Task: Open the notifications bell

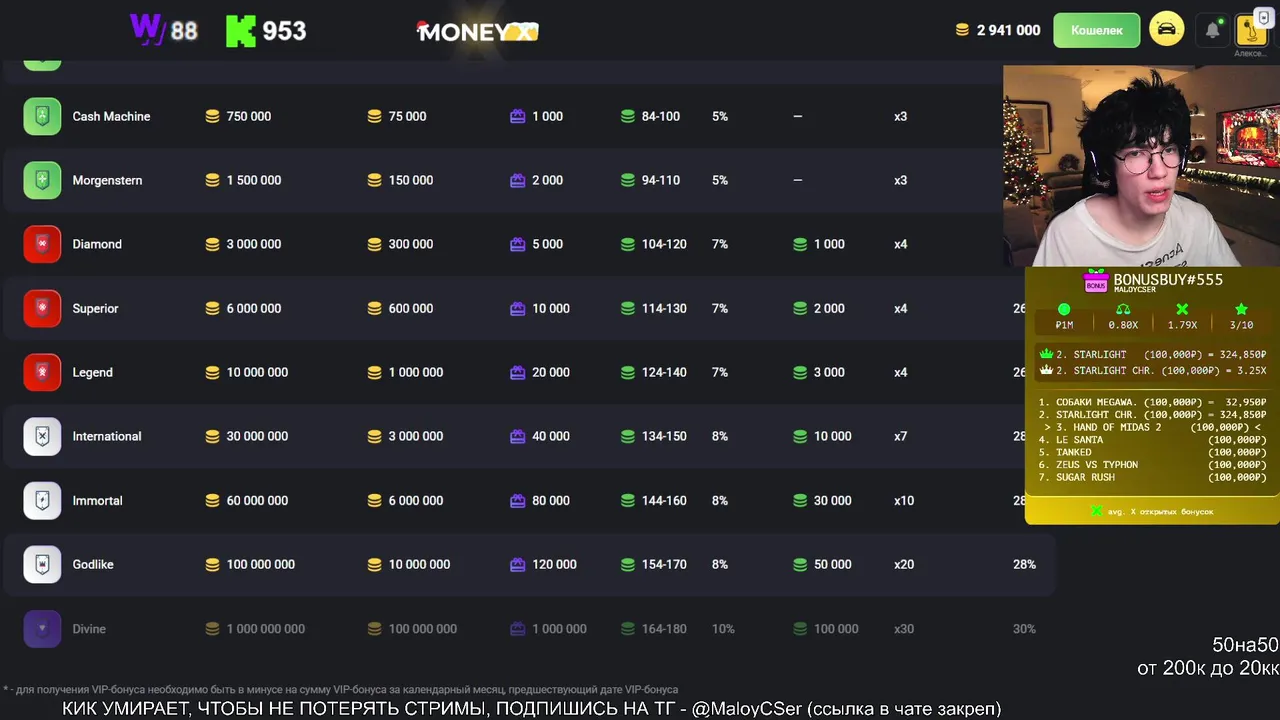Action: coord(1212,30)
